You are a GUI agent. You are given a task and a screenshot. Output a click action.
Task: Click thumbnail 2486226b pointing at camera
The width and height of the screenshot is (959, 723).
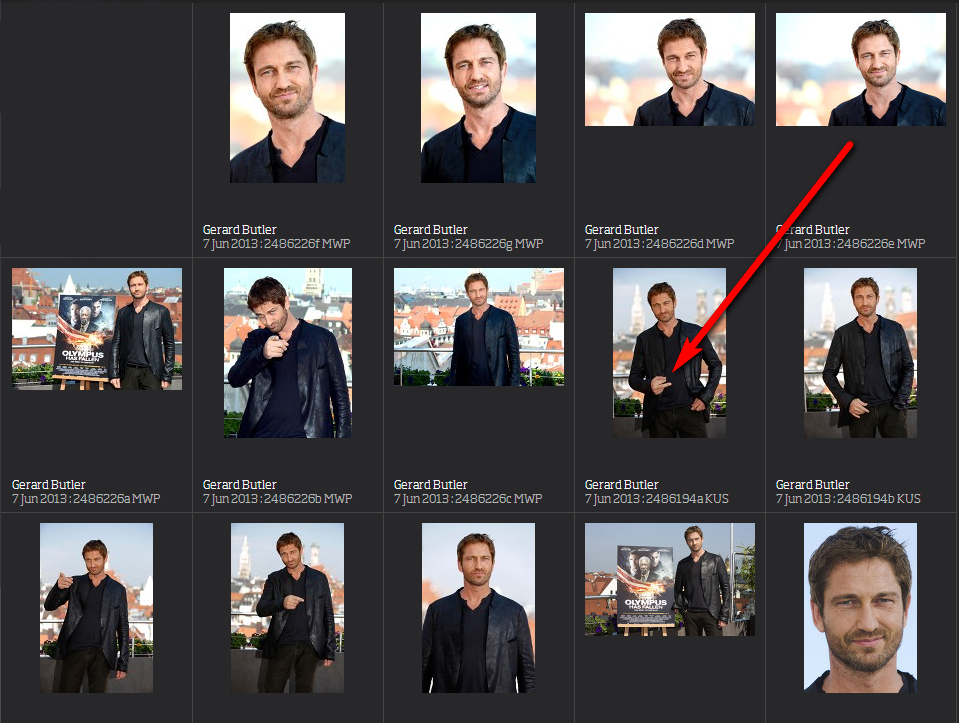(x=287, y=353)
